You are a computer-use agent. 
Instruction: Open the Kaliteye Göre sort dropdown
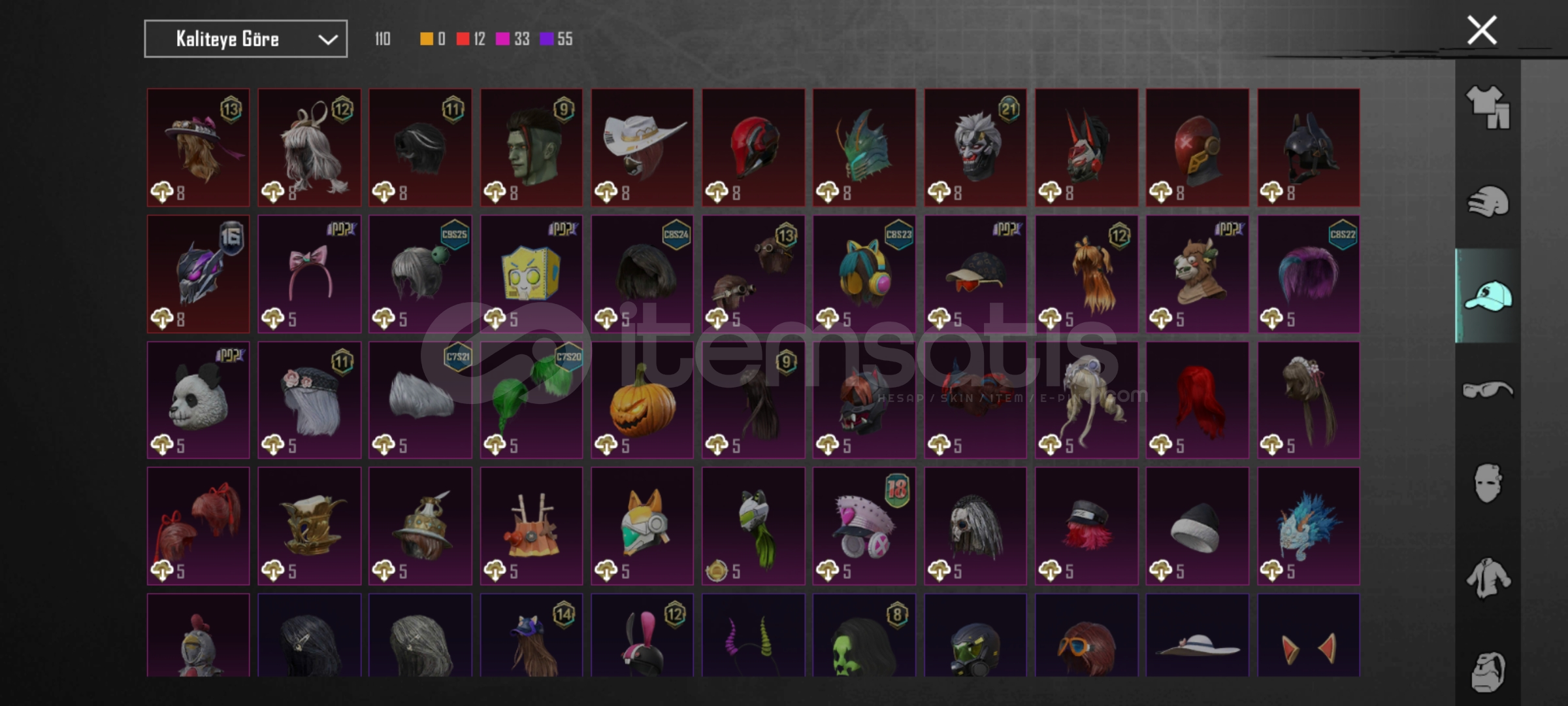246,39
